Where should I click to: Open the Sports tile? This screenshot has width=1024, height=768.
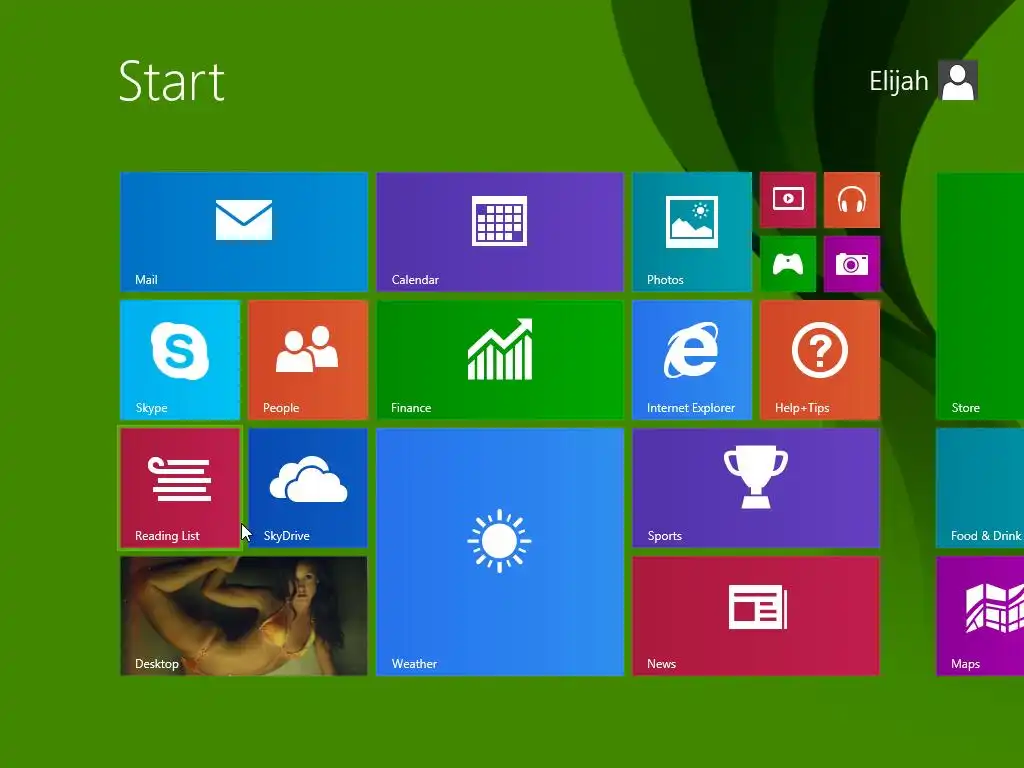click(x=756, y=488)
